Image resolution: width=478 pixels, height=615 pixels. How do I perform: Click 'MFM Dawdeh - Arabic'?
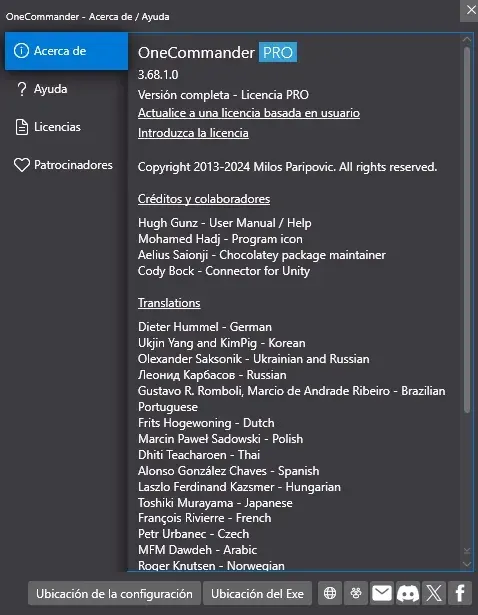(197, 550)
